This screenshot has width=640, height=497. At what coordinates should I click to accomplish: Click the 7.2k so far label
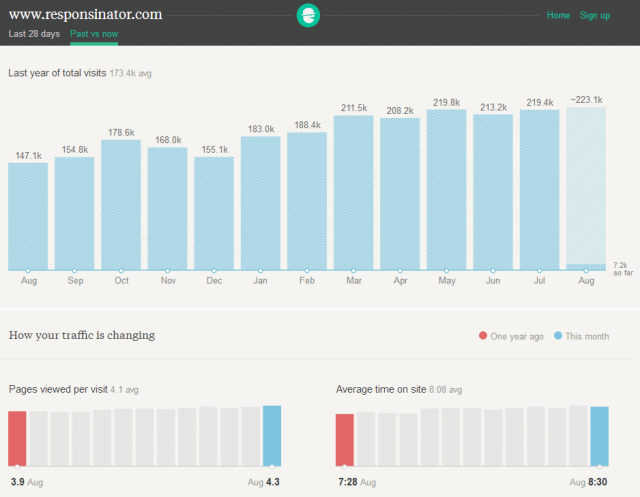coord(623,269)
